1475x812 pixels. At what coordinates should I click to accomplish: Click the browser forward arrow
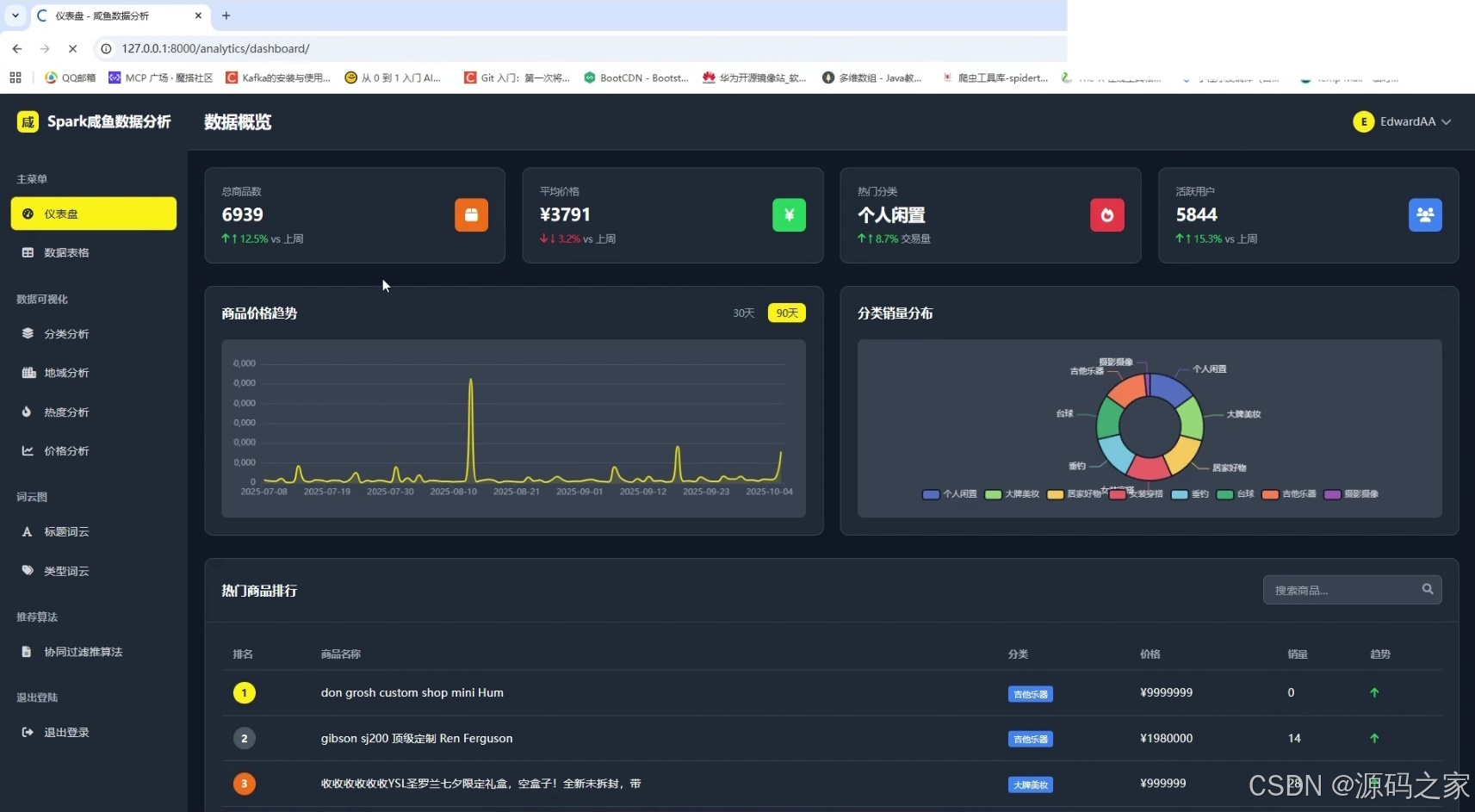[45, 49]
